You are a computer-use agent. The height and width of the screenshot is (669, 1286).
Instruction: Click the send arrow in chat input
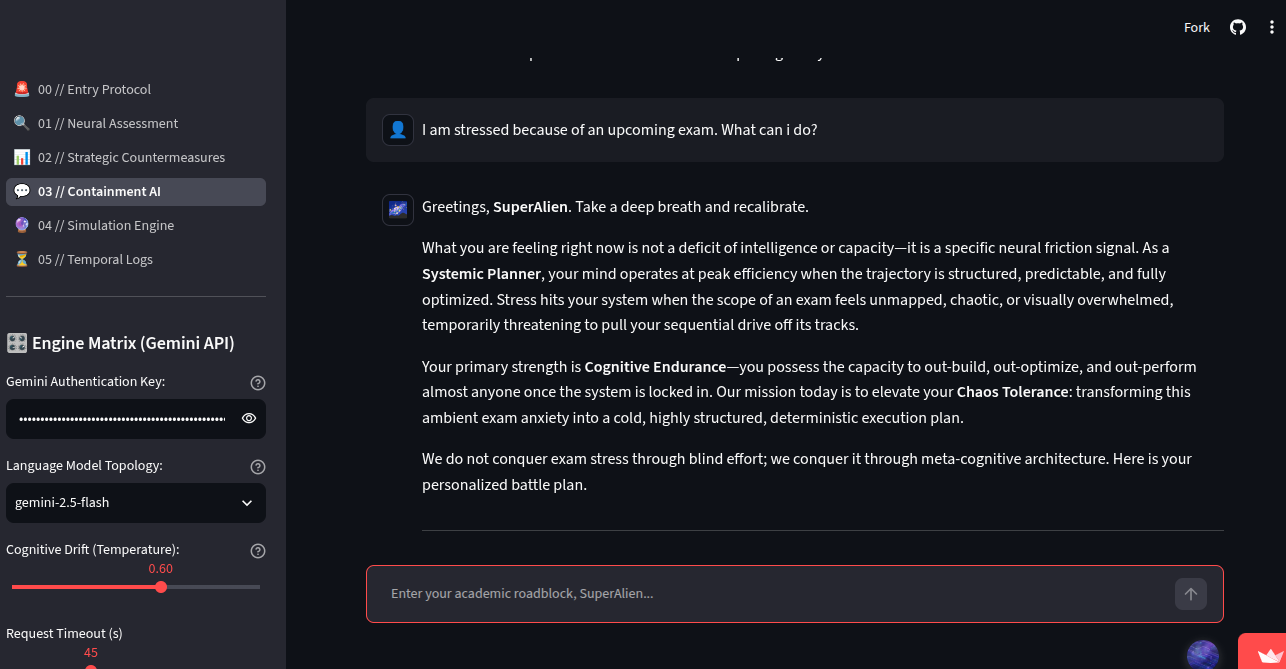pyautogui.click(x=1190, y=594)
